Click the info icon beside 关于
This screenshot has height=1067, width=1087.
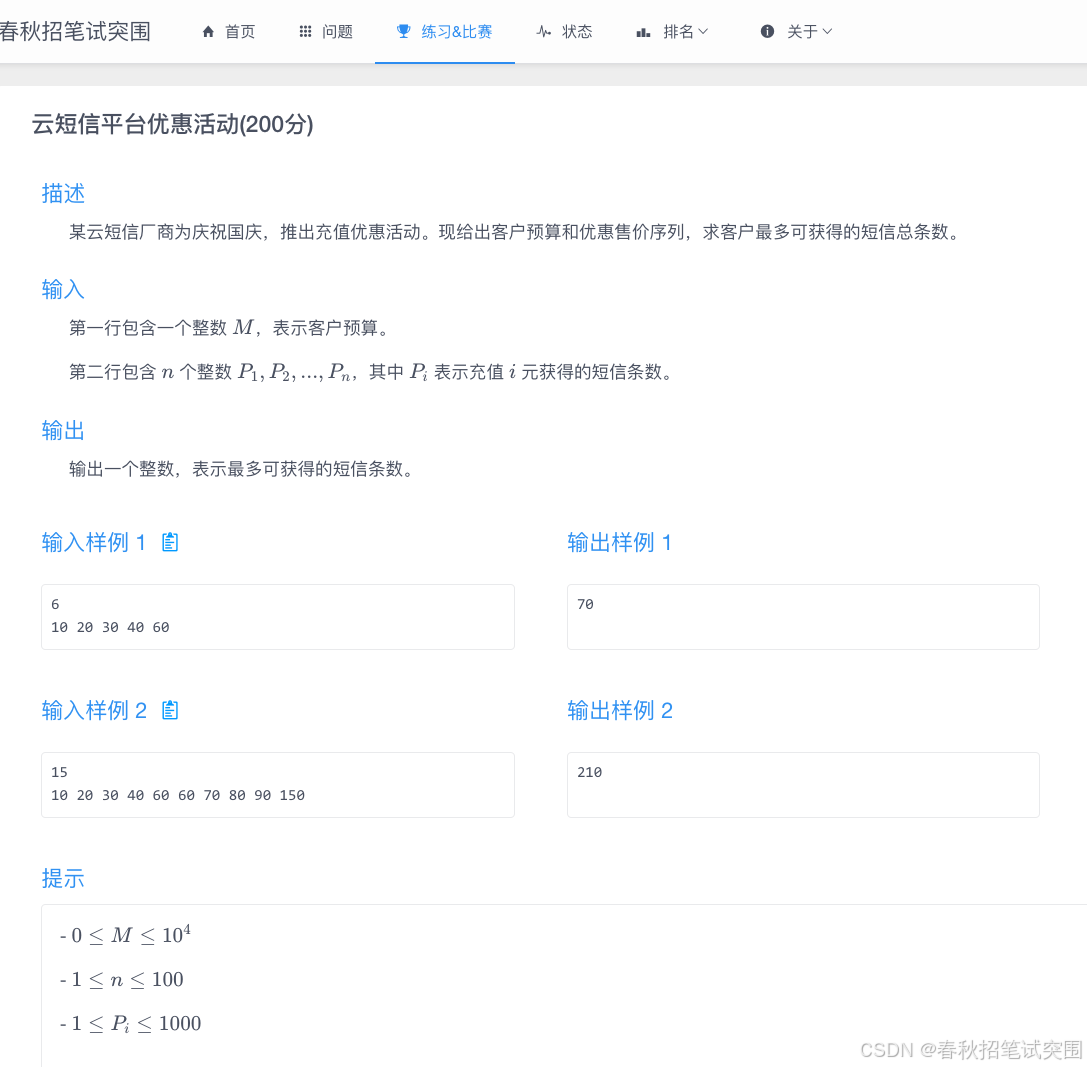pos(766,31)
